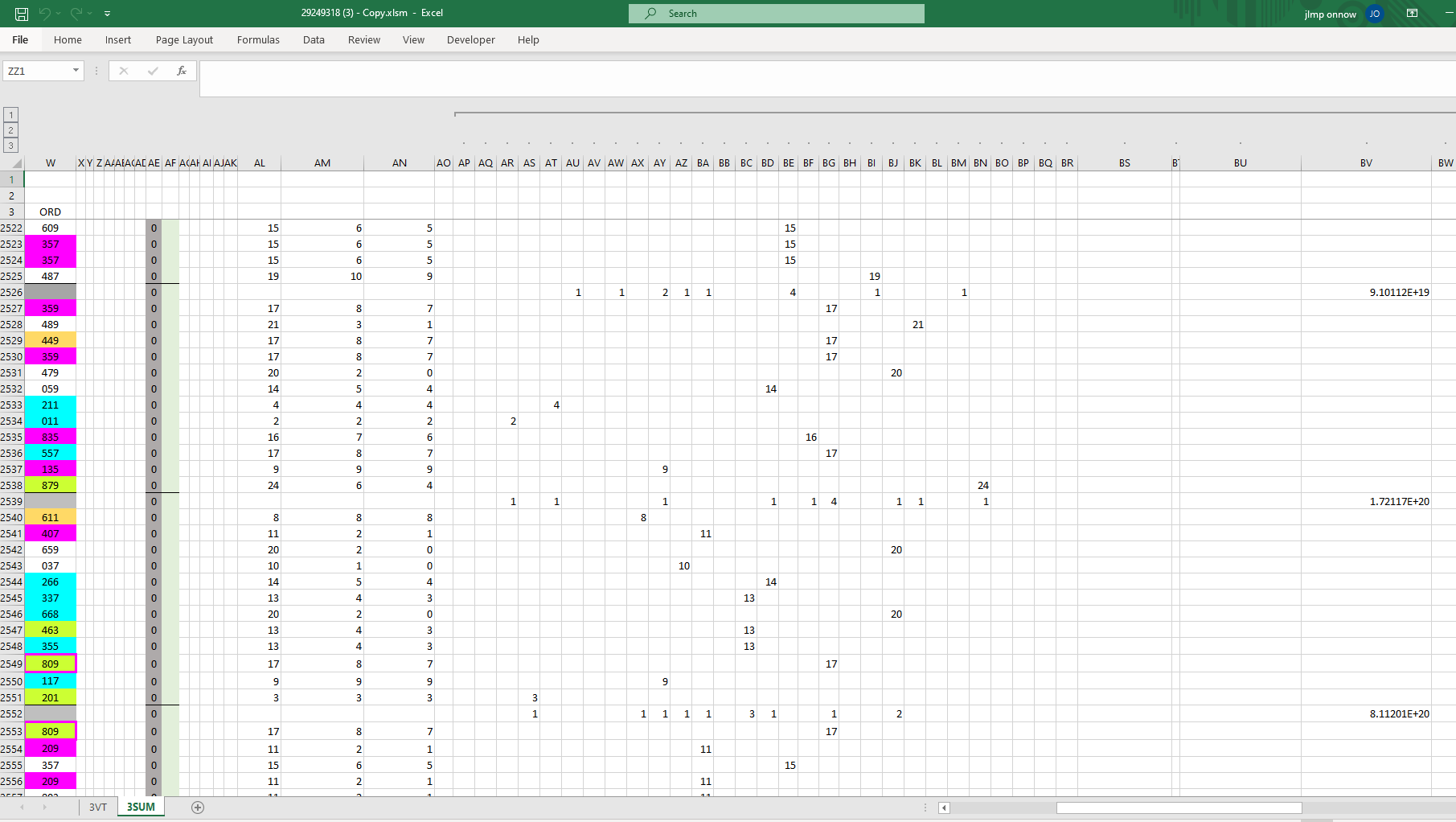Add a new worksheet with the plus icon

[x=197, y=808]
